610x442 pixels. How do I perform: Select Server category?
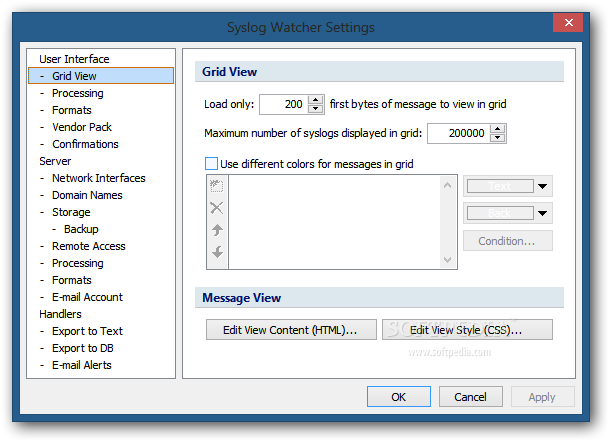pos(55,161)
